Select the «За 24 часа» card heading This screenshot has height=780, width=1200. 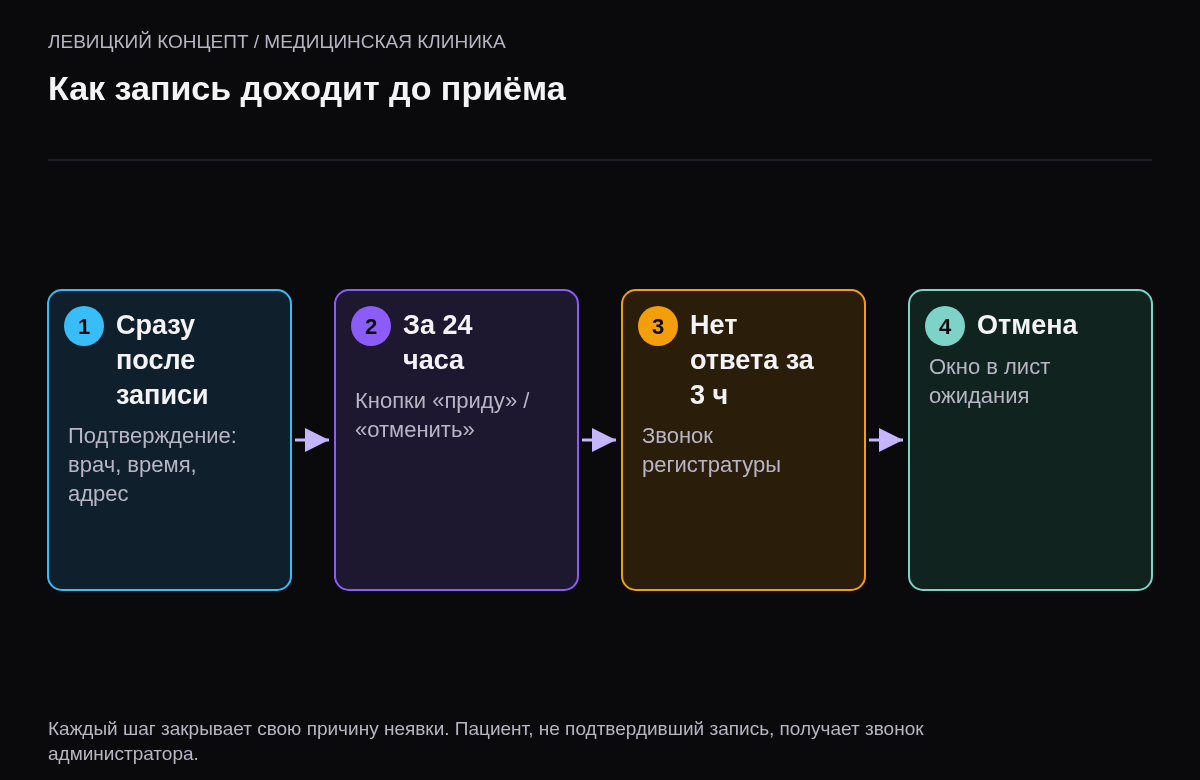click(x=438, y=342)
